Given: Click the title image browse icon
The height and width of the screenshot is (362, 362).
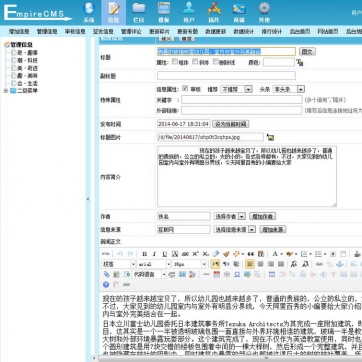Looking at the screenshot, I should (x=270, y=137).
